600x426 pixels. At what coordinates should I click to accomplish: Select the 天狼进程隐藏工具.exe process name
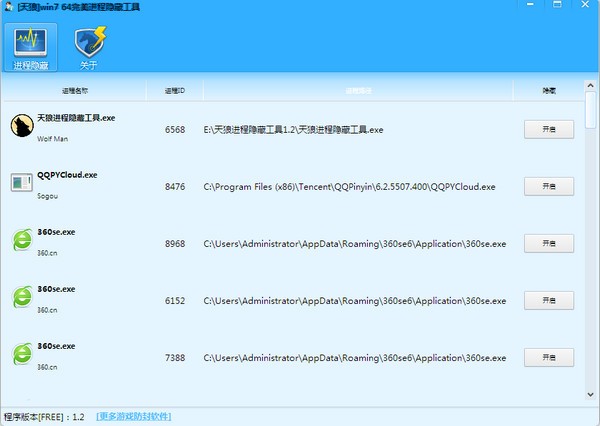(x=76, y=118)
